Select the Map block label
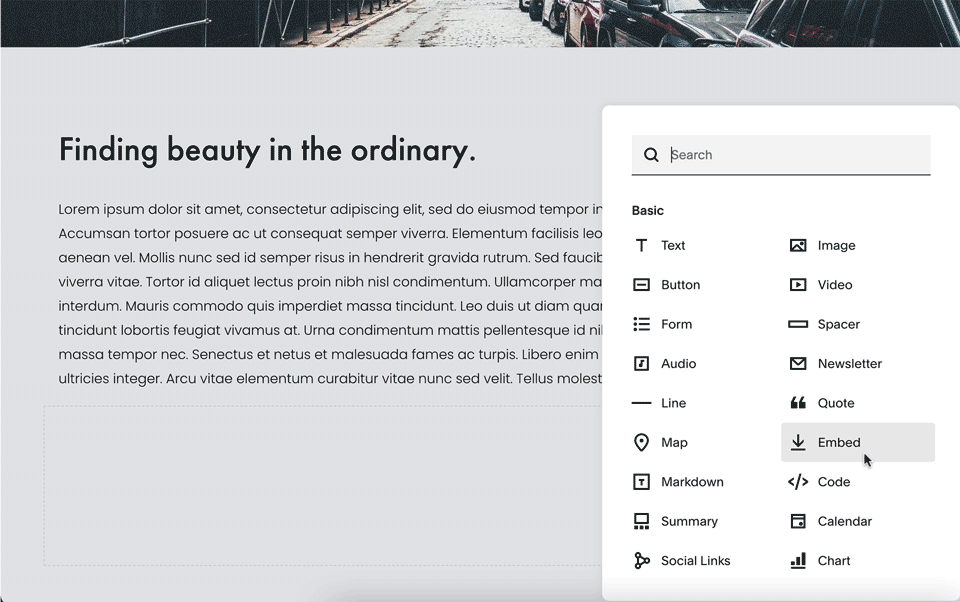This screenshot has width=960, height=602. point(674,443)
